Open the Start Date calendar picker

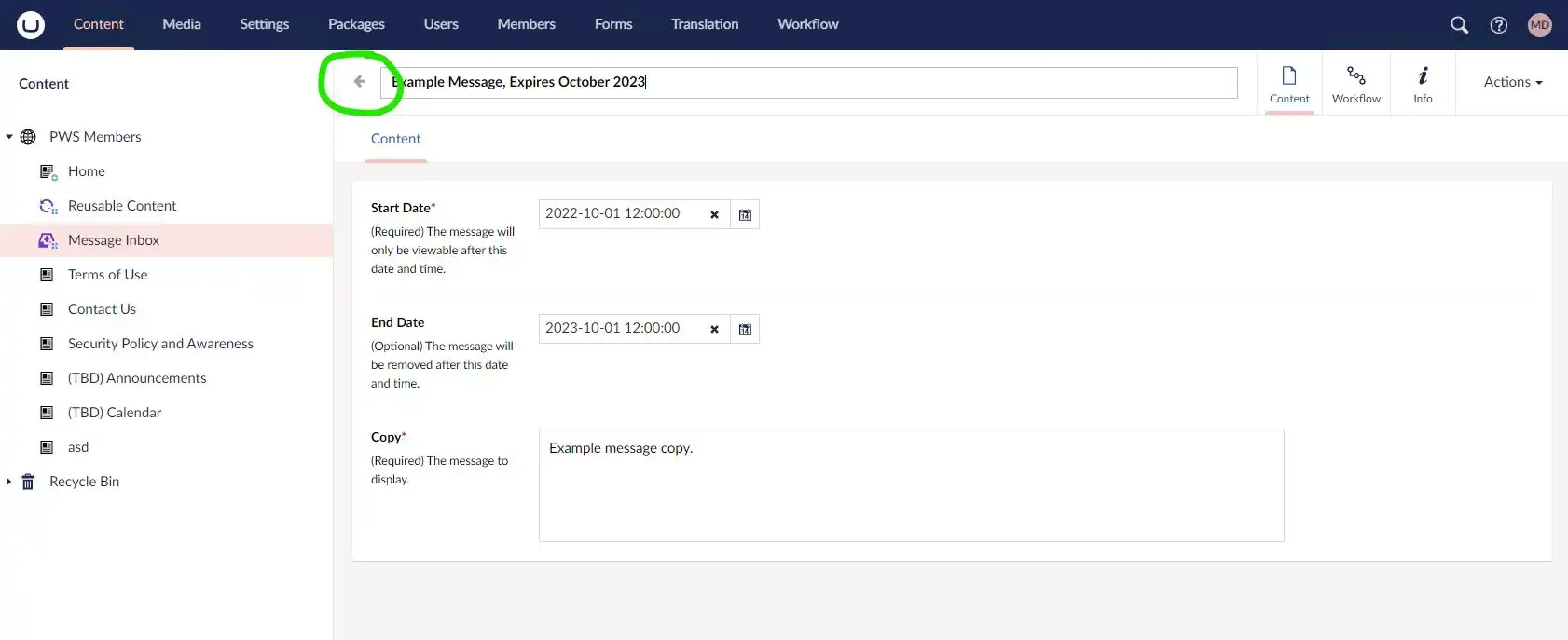pos(745,214)
